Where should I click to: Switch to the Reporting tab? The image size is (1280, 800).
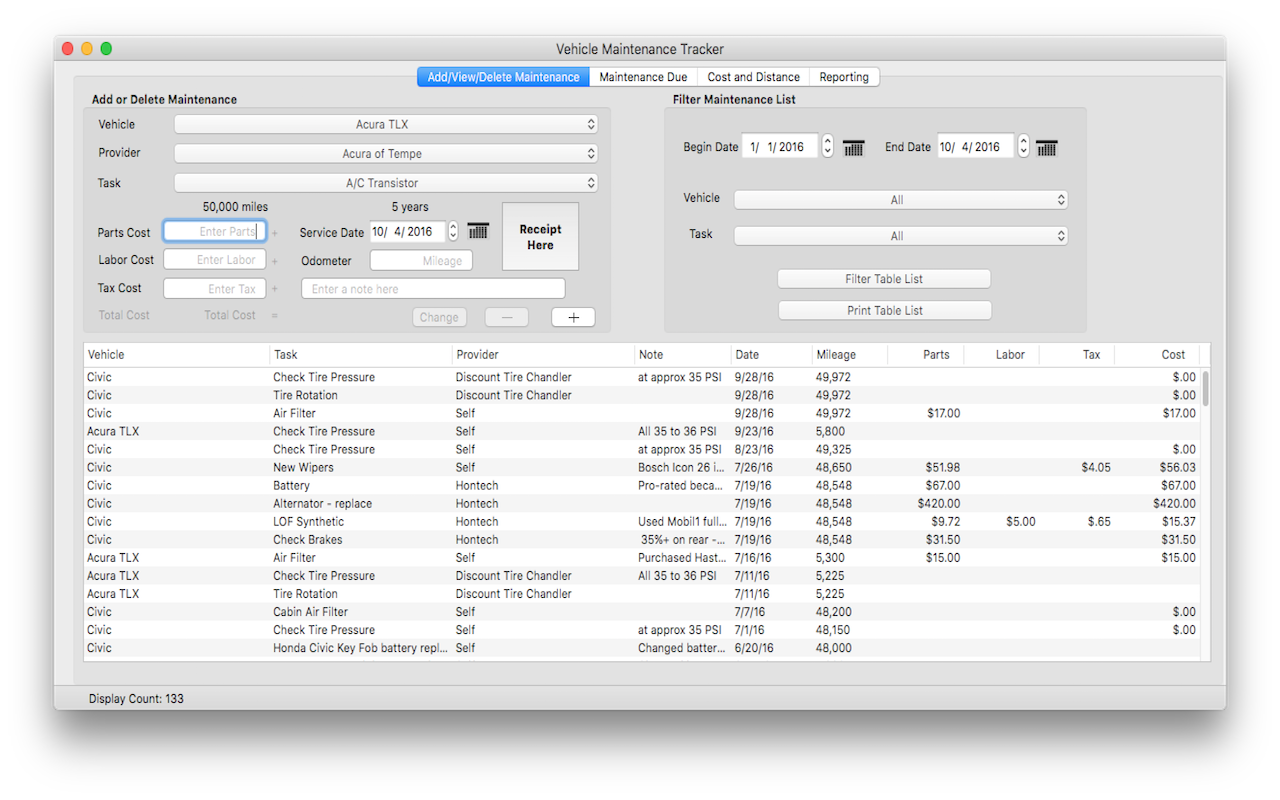pyautogui.click(x=844, y=76)
